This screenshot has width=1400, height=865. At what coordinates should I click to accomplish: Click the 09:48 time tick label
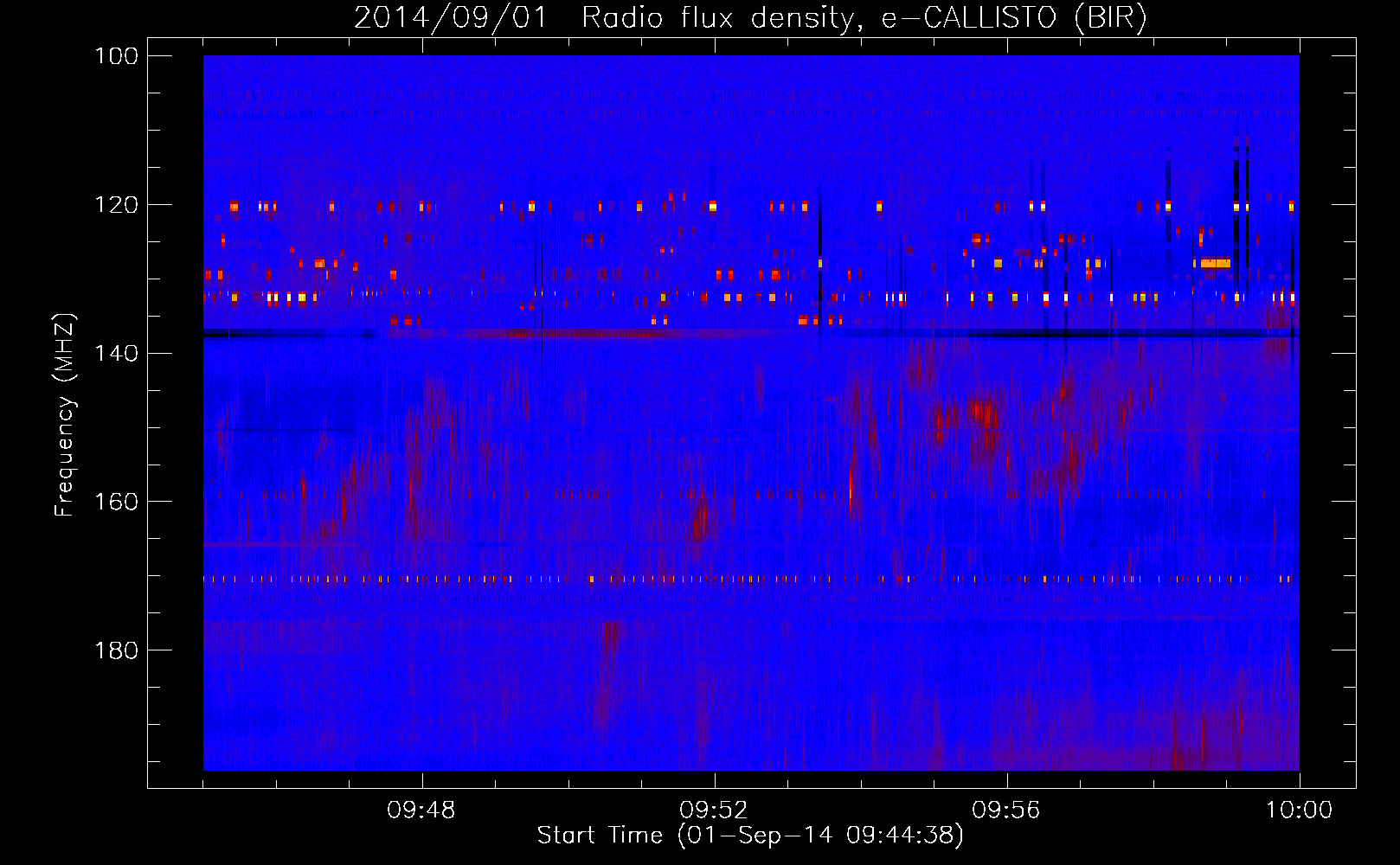[x=421, y=811]
